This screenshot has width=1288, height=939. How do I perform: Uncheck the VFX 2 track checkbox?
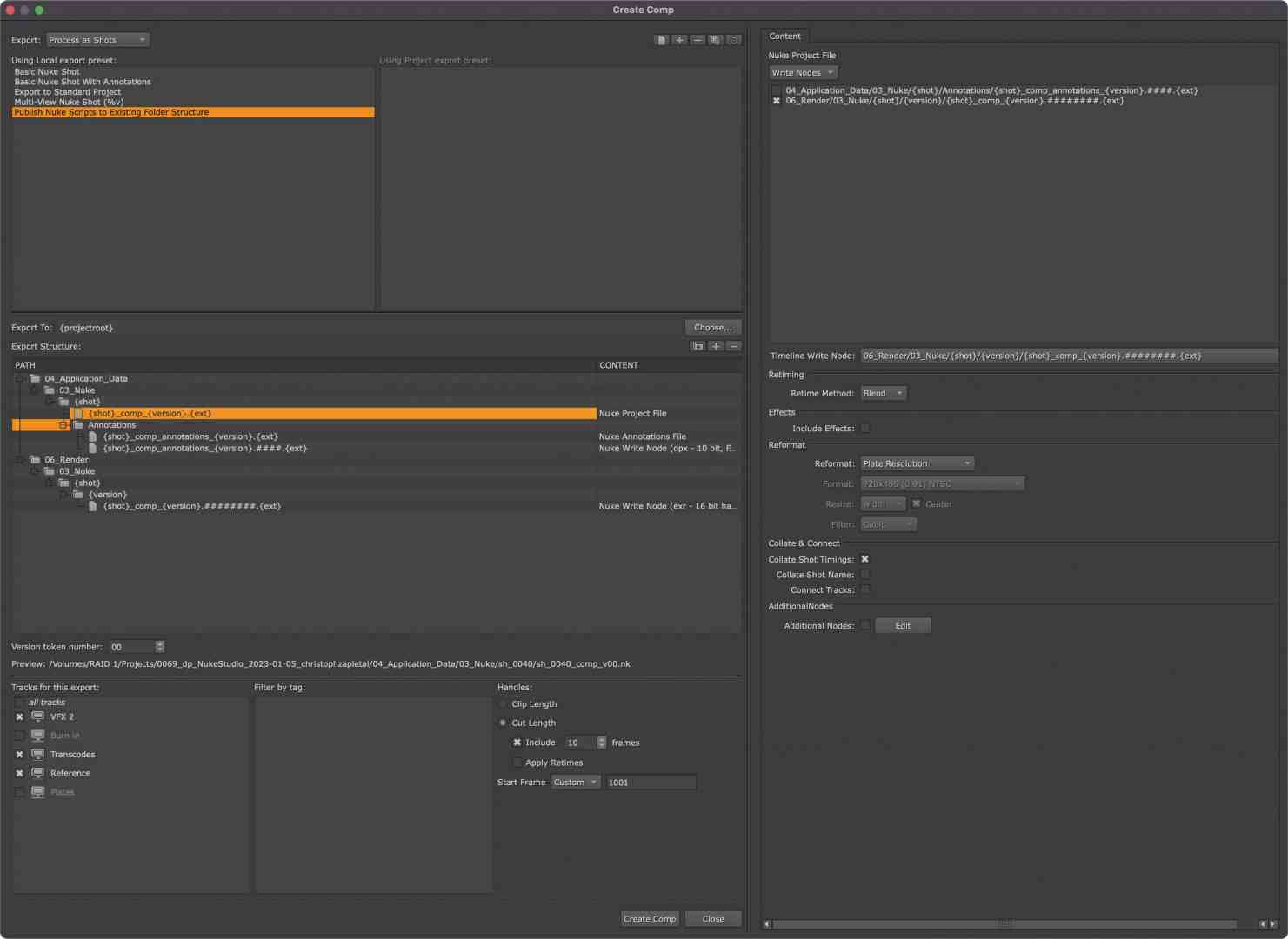pos(19,717)
